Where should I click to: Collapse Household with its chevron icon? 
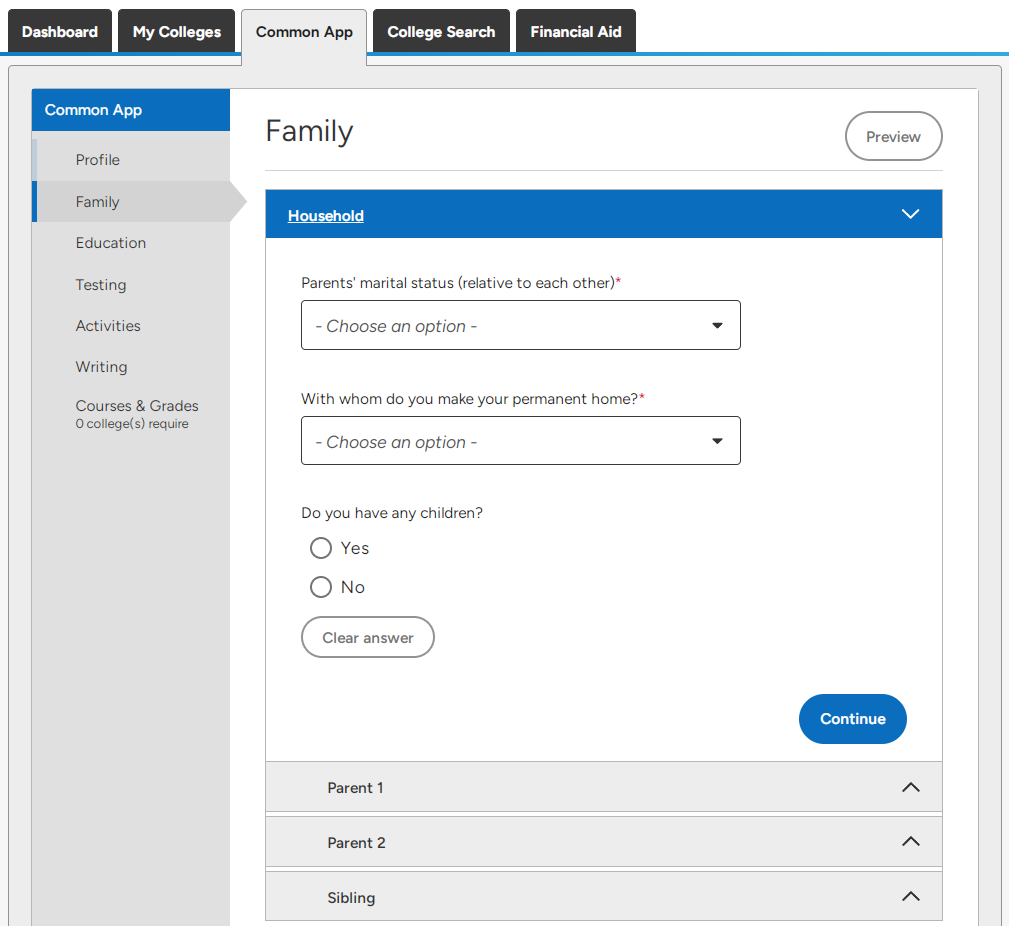[x=910, y=214]
